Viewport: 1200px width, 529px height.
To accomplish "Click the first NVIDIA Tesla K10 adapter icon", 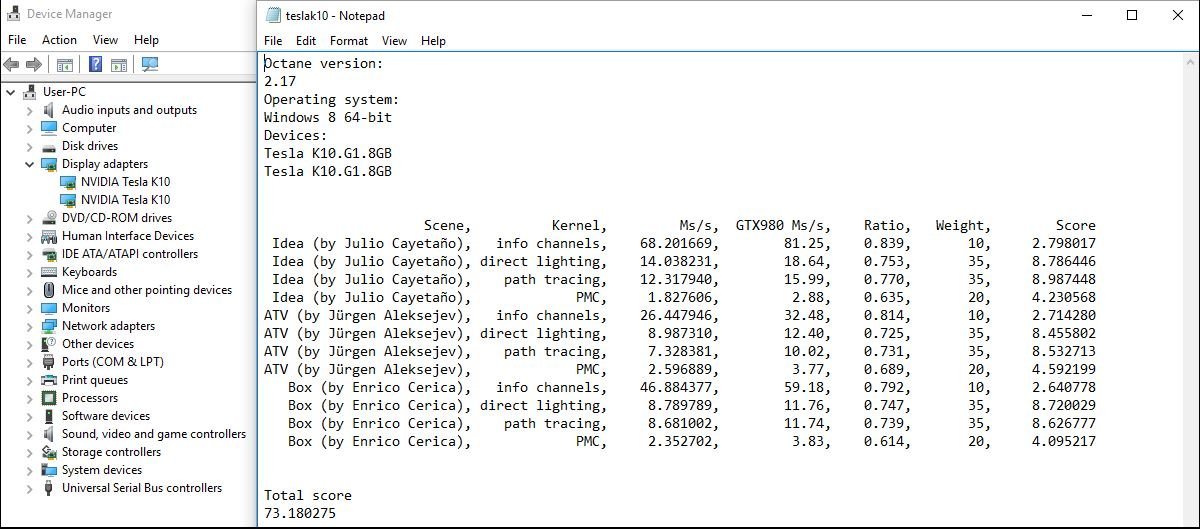I will (x=68, y=182).
